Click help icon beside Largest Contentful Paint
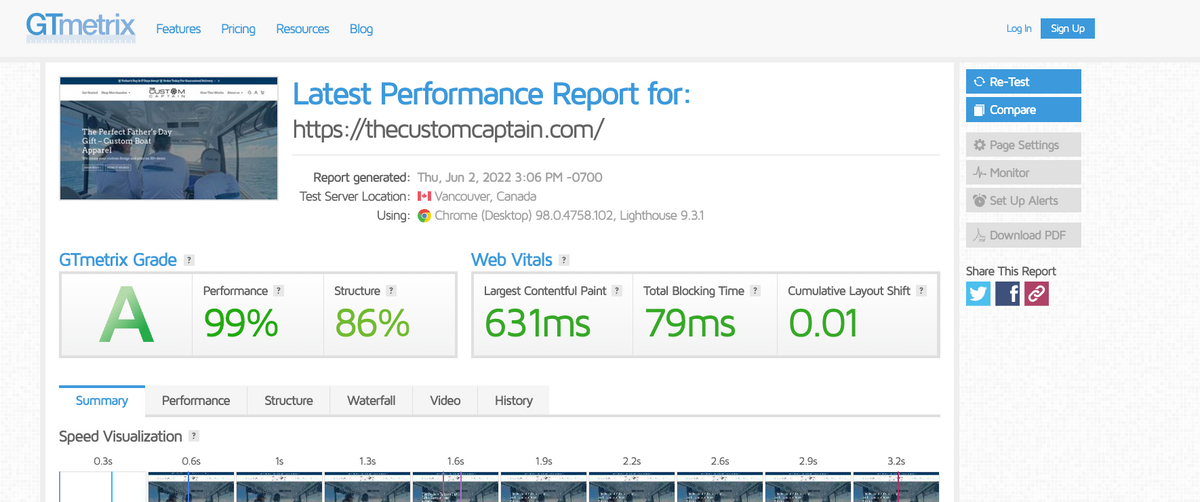Image resolution: width=1200 pixels, height=502 pixels. pos(617,290)
